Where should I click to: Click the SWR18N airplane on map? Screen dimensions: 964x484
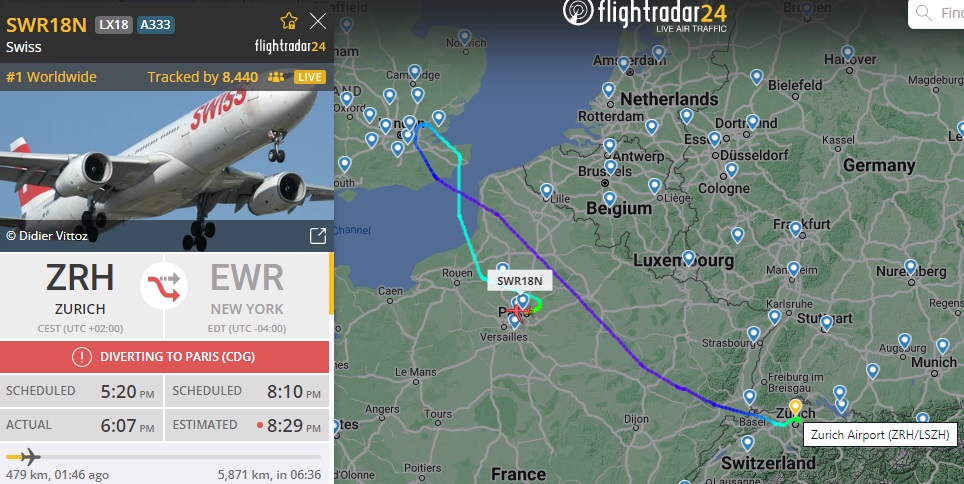tap(518, 312)
